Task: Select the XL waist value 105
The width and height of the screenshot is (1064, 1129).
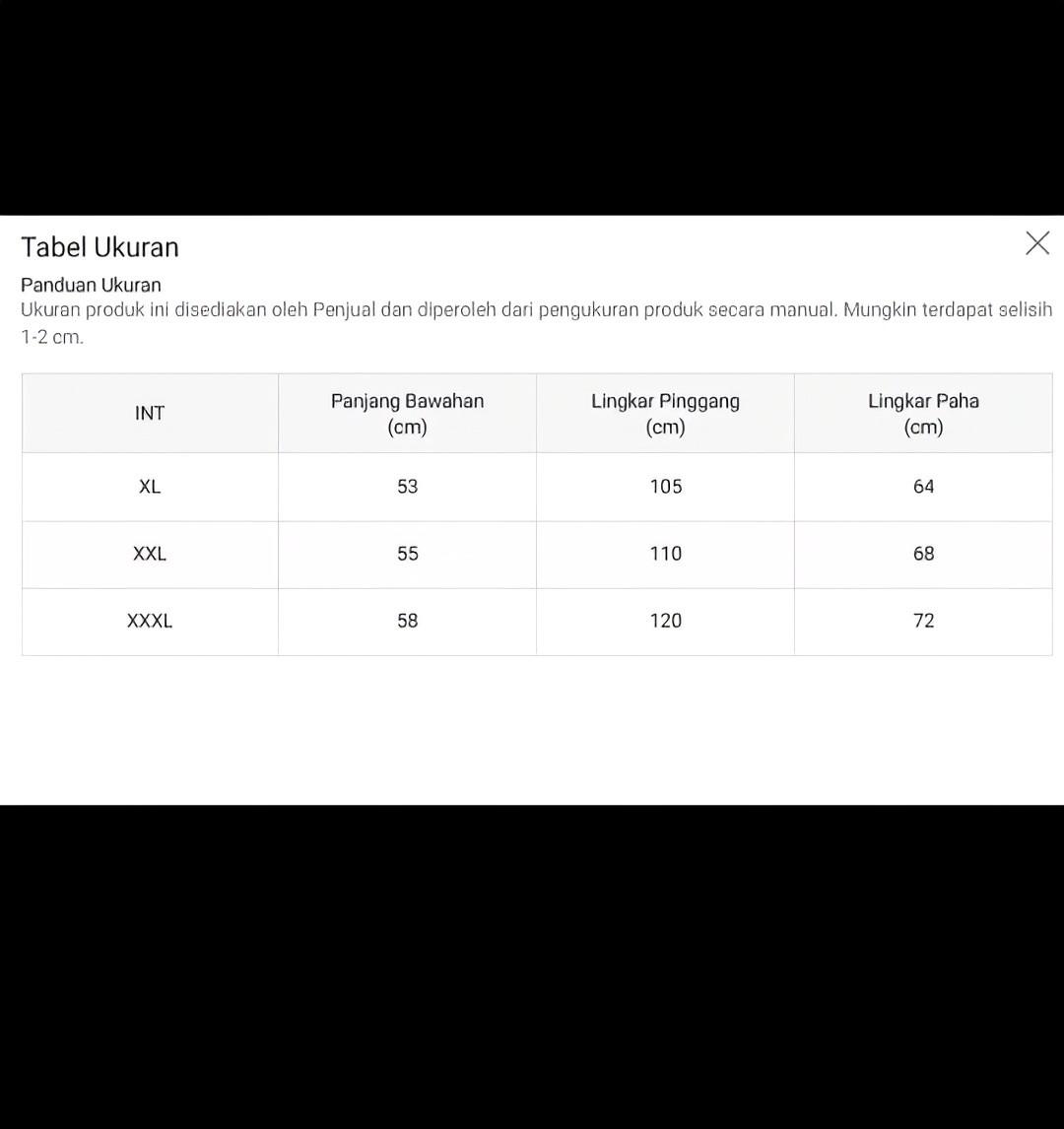Action: [x=665, y=487]
